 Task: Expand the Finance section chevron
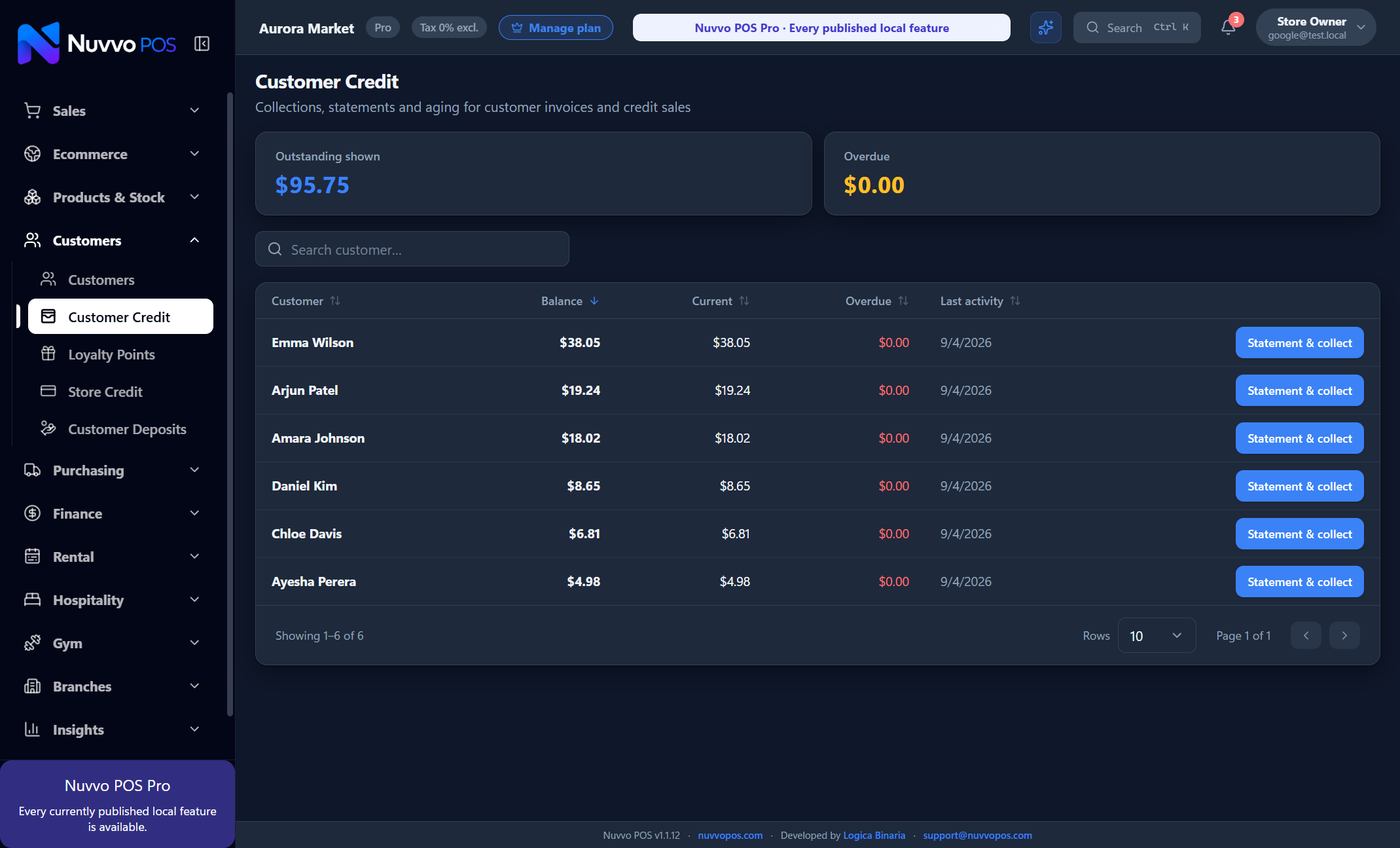coord(194,513)
